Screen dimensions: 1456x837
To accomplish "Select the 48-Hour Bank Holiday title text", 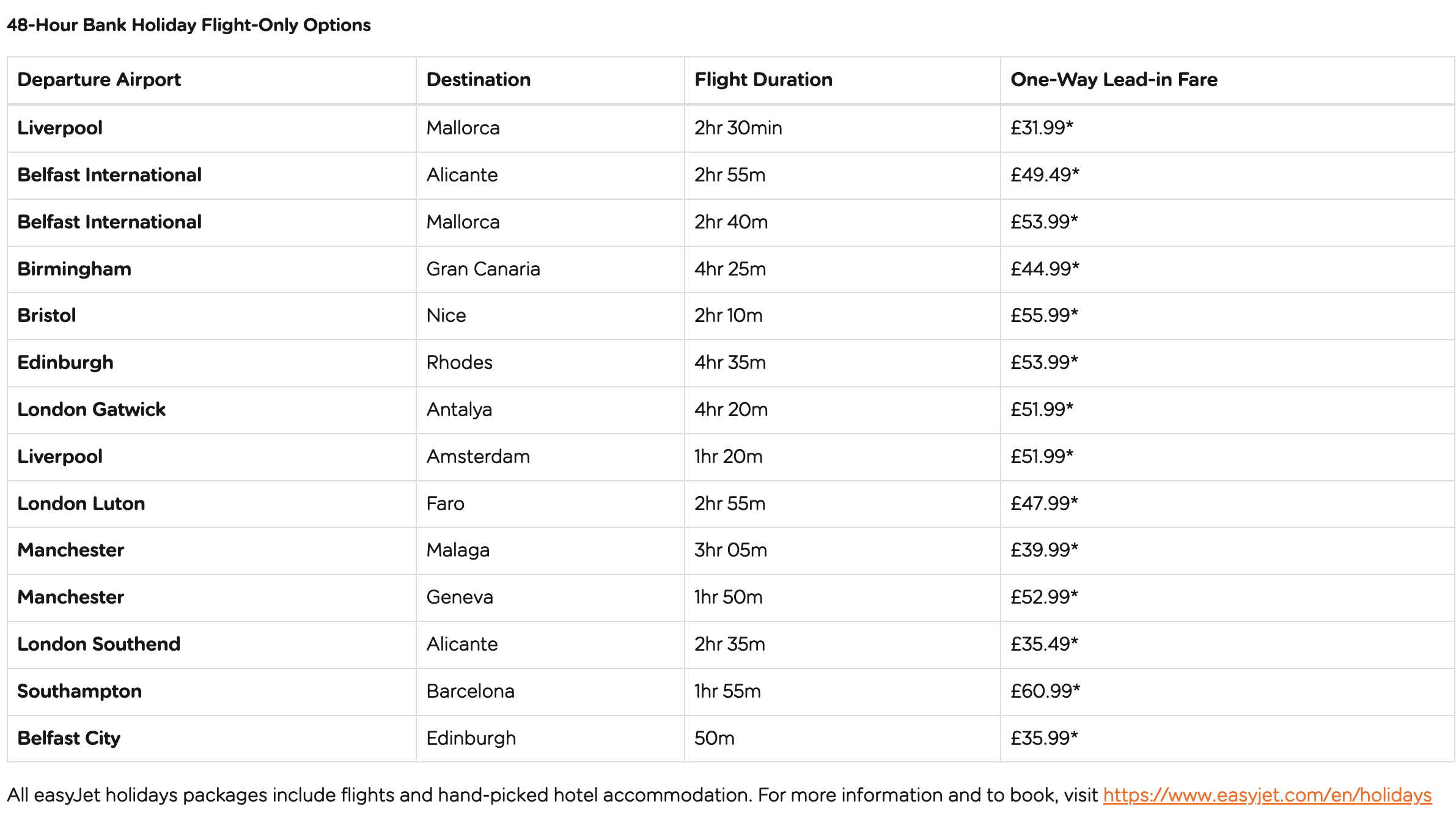I will coord(188,25).
